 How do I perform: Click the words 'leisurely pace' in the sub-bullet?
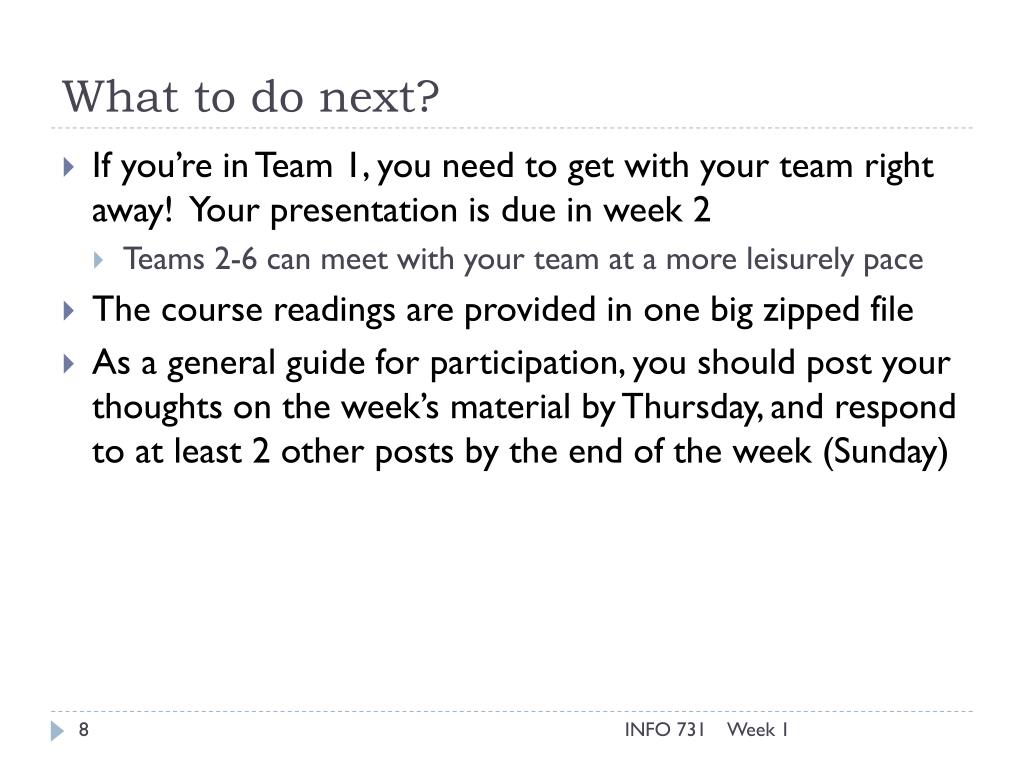click(835, 260)
